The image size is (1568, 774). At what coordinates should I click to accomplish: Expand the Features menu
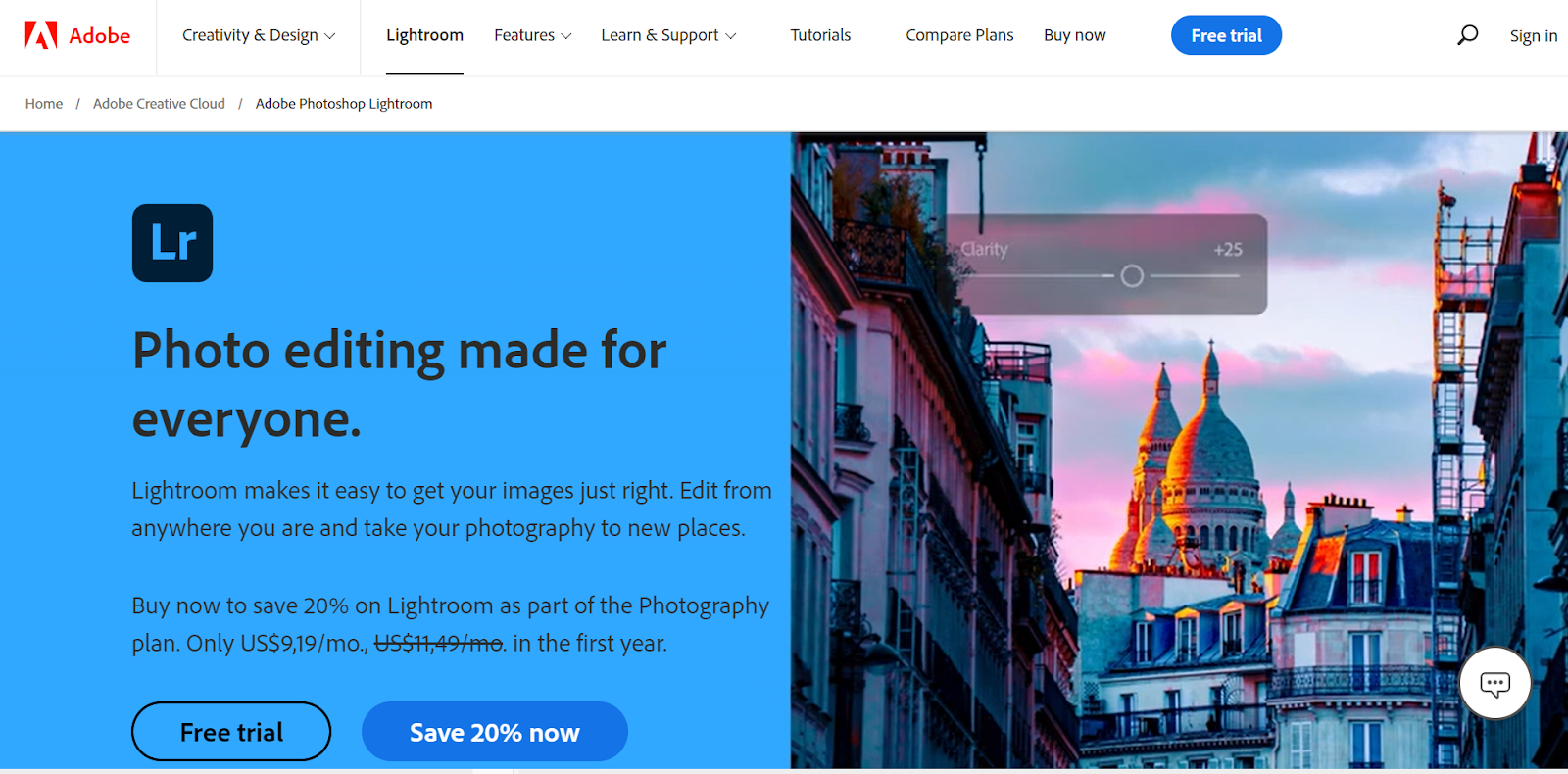coord(532,35)
